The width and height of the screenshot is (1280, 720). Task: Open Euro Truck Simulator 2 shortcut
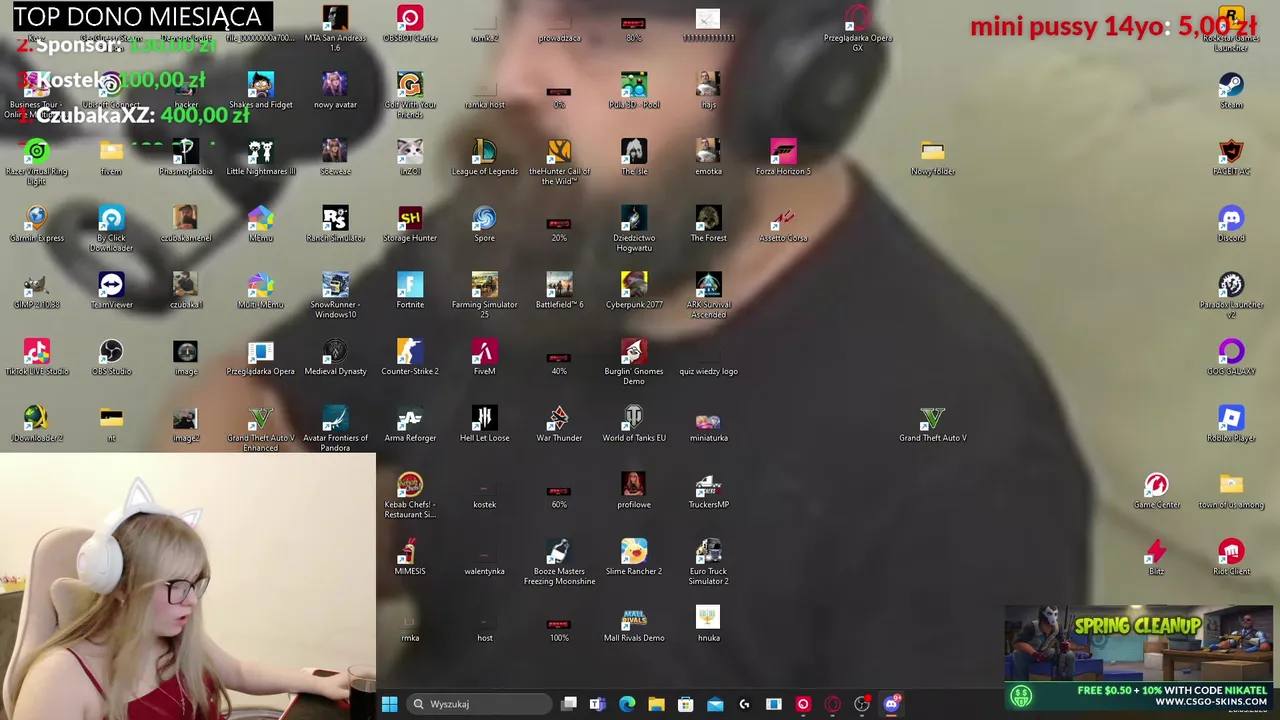[x=708, y=552]
